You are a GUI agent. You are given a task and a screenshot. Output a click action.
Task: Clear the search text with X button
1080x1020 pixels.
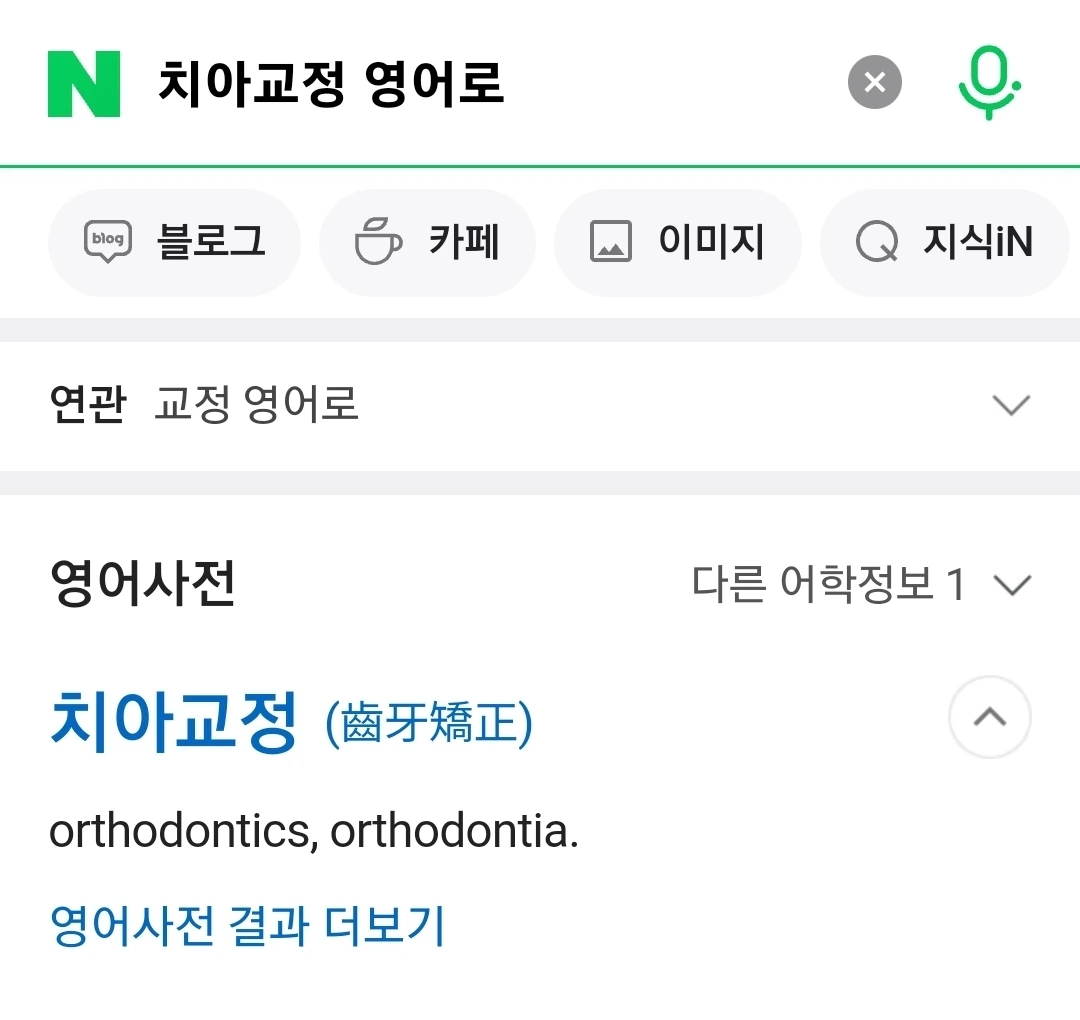(x=875, y=82)
